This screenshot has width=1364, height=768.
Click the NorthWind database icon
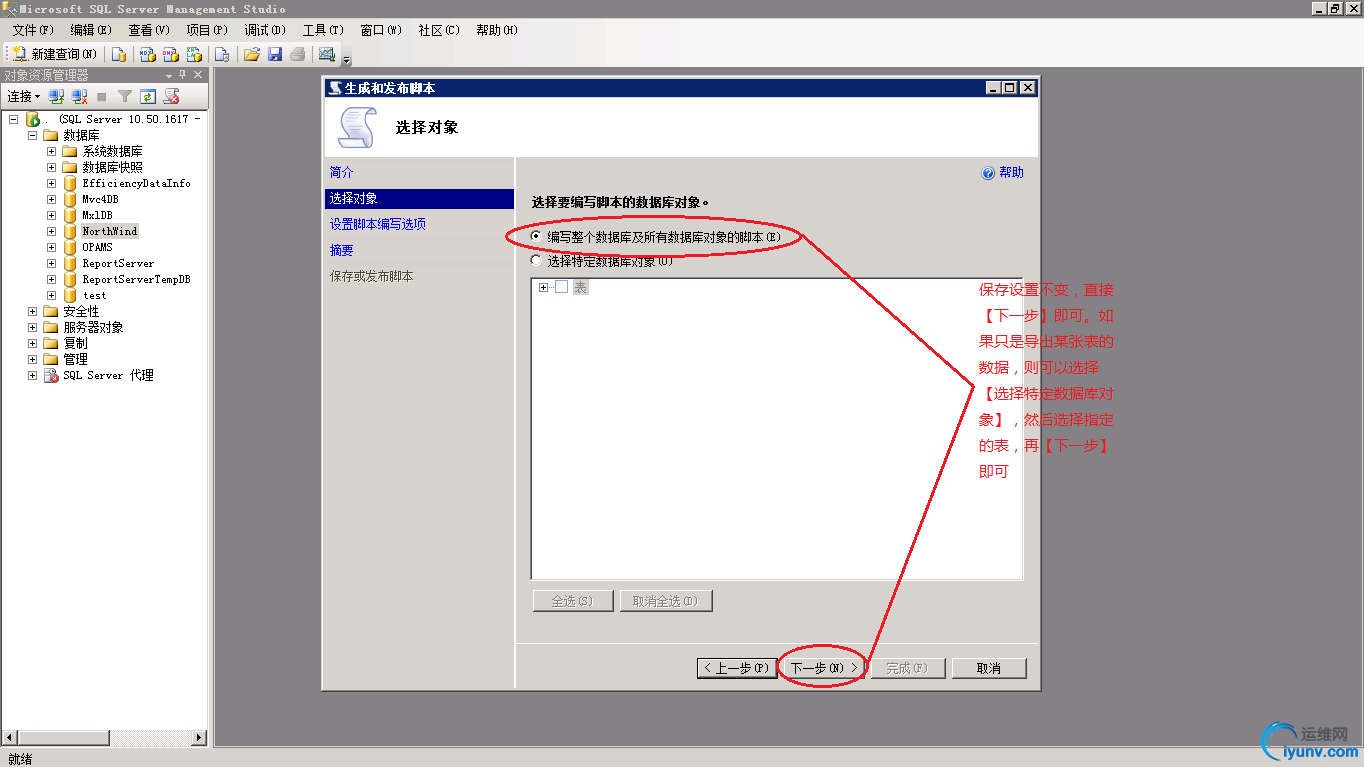coord(70,231)
